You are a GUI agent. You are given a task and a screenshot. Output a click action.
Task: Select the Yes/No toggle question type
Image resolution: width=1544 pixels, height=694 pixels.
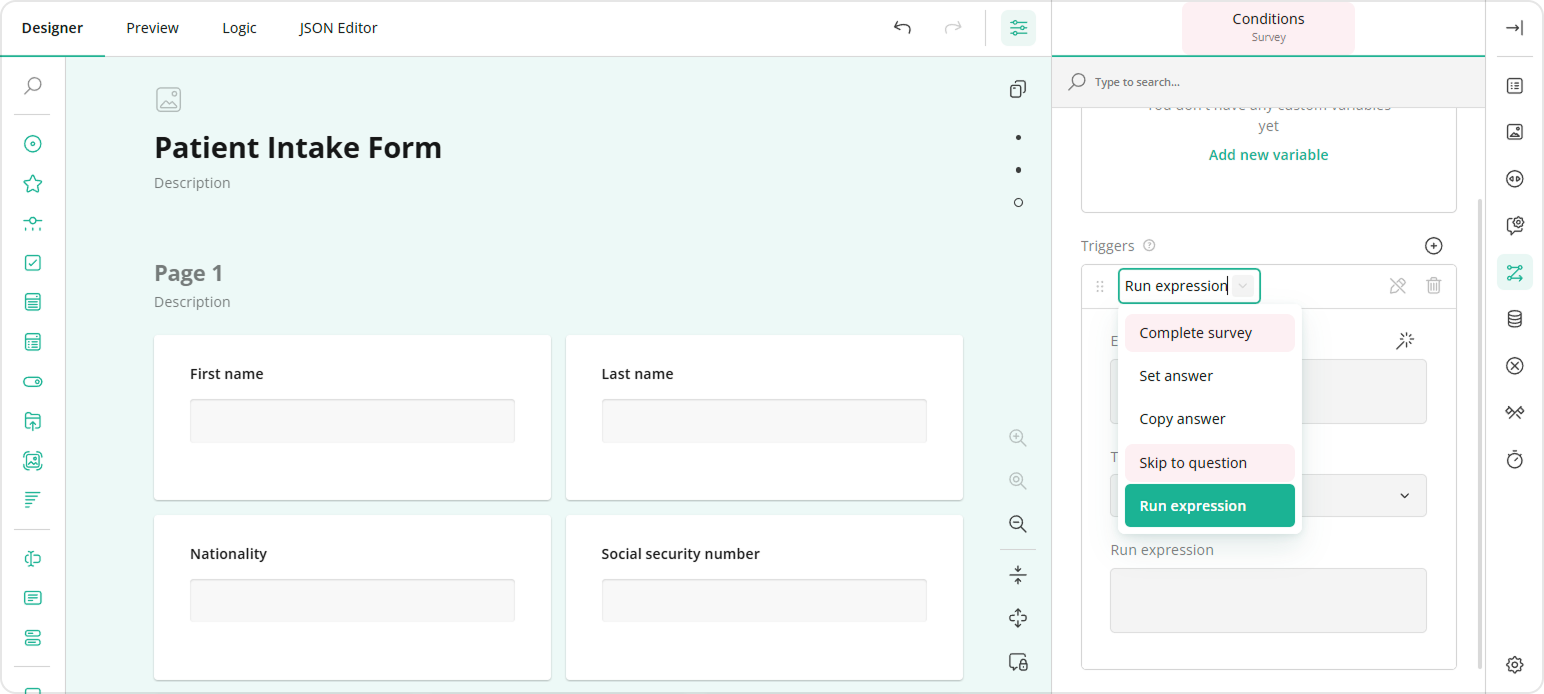31,381
